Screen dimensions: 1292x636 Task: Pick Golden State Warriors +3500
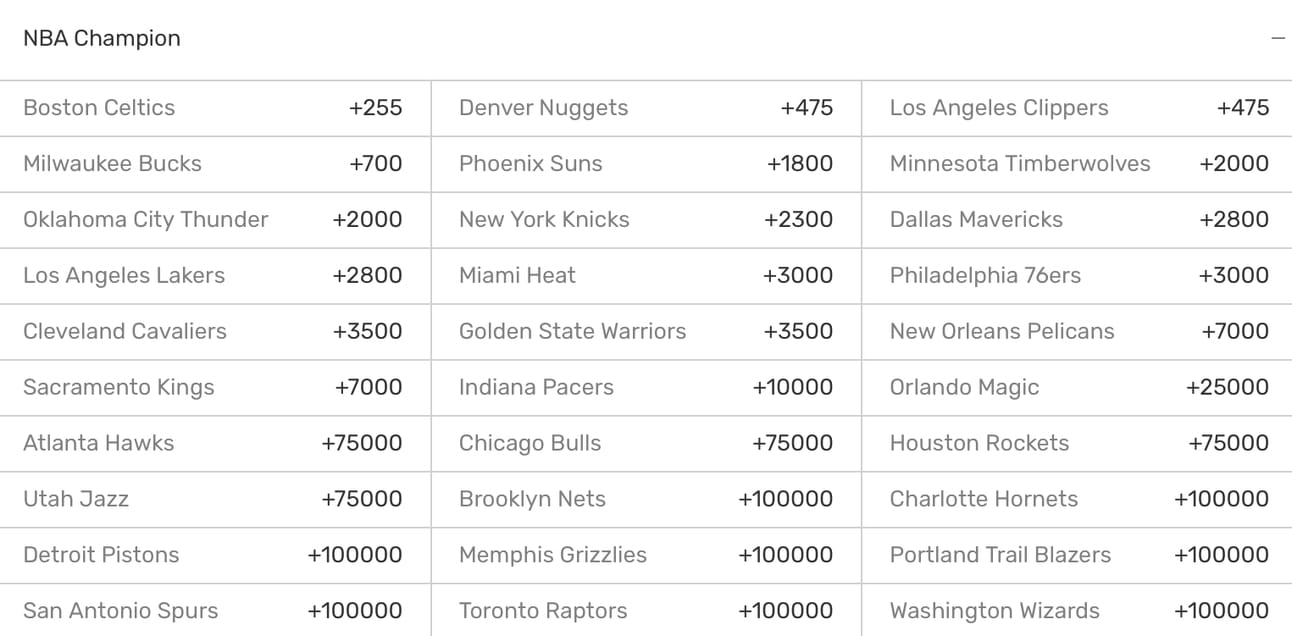click(x=646, y=332)
